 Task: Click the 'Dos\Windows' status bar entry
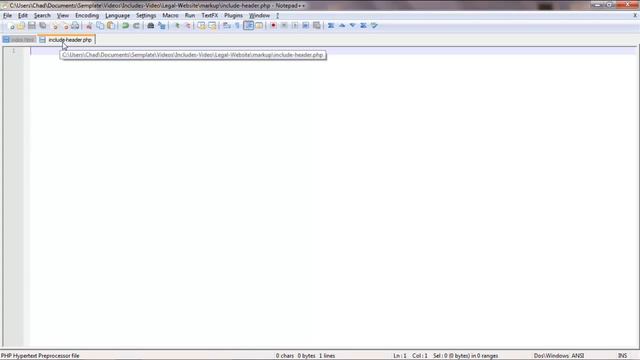pos(551,356)
